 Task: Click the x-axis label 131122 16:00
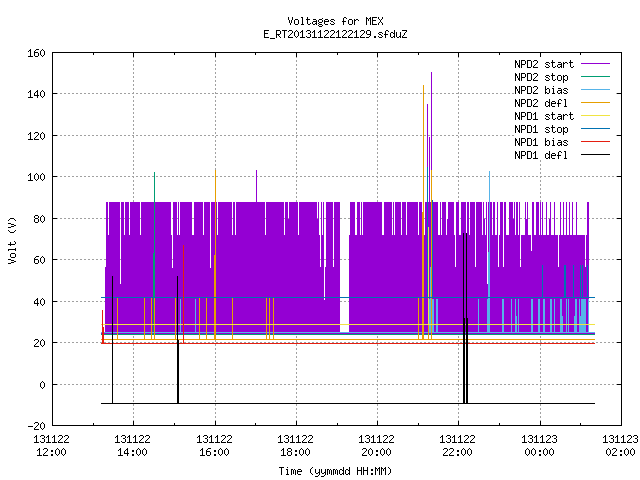click(214, 446)
